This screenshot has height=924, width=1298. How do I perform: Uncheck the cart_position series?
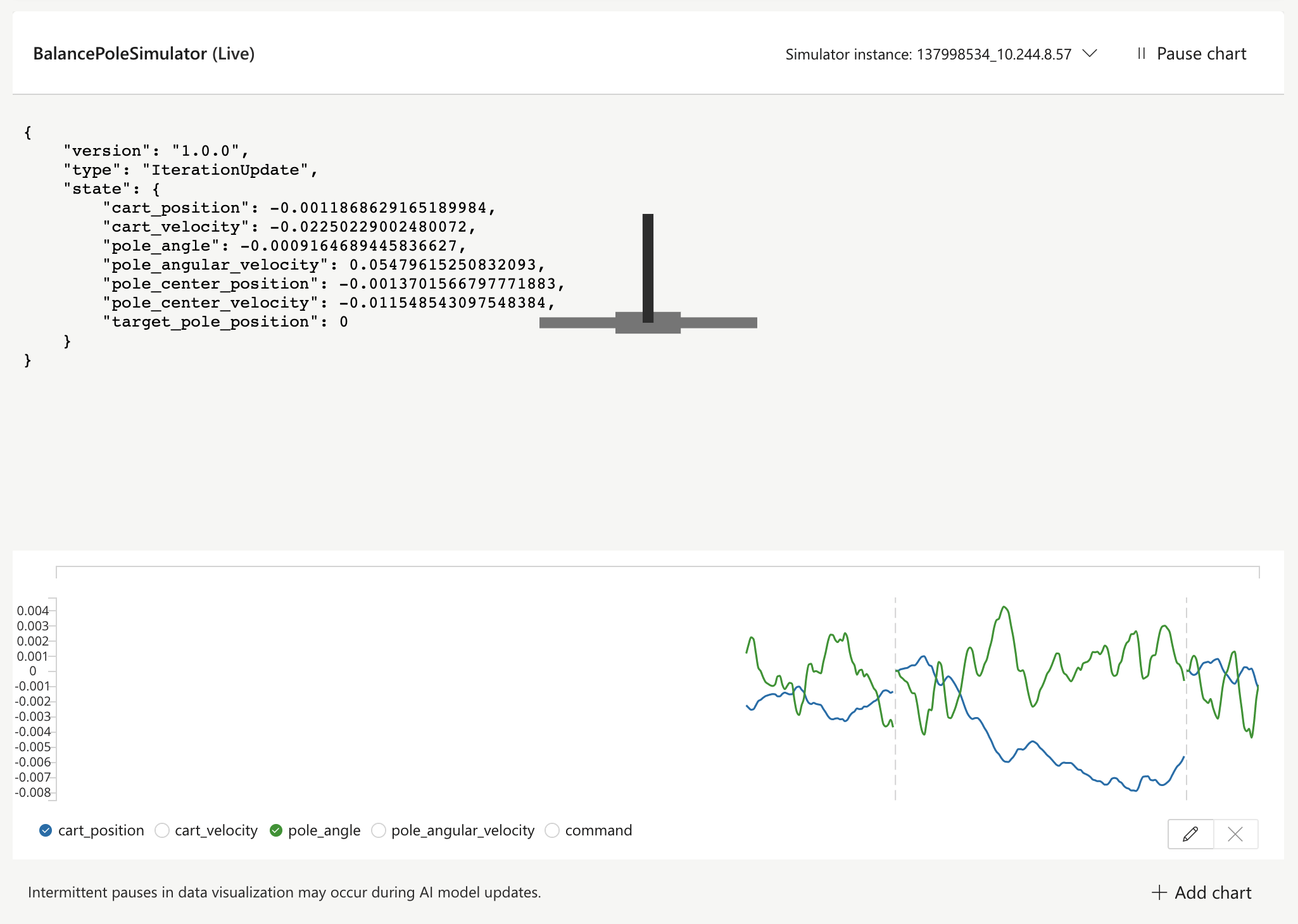46,830
